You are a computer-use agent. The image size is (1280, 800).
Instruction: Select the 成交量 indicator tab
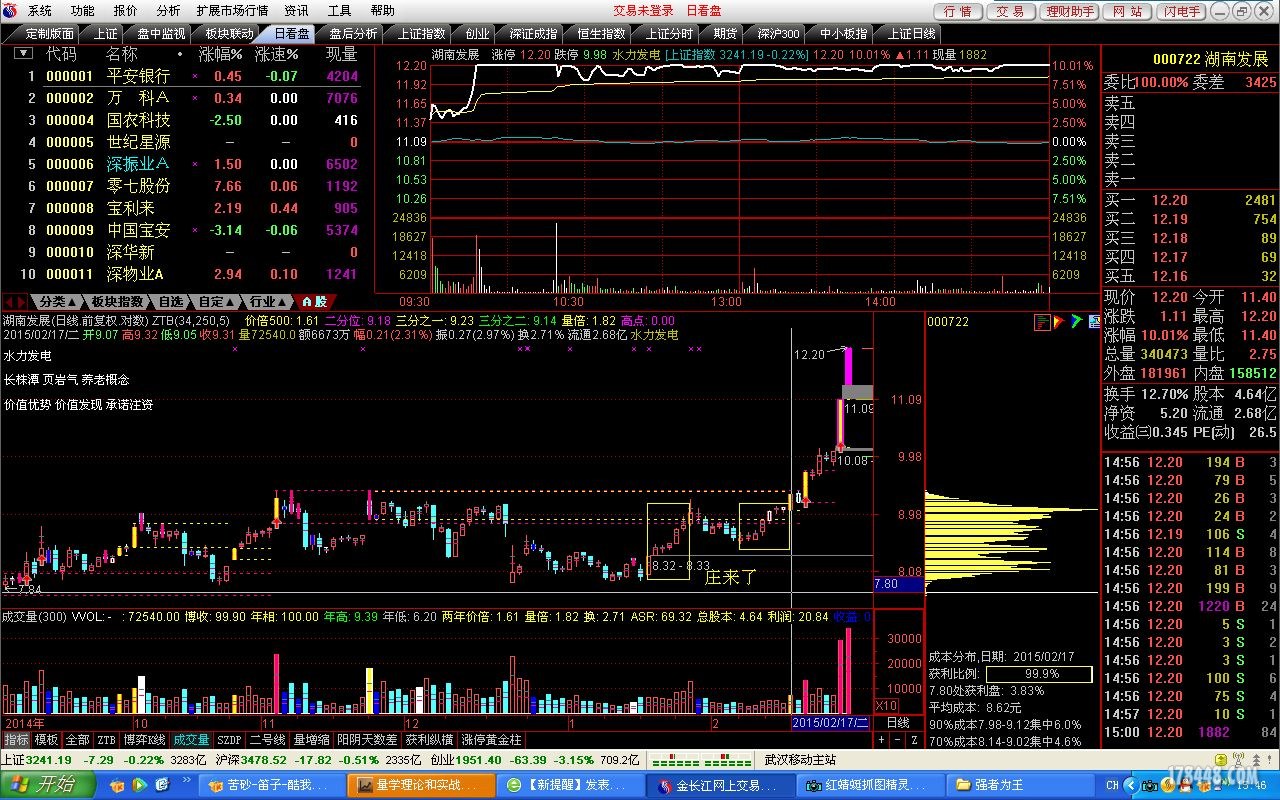[191, 740]
